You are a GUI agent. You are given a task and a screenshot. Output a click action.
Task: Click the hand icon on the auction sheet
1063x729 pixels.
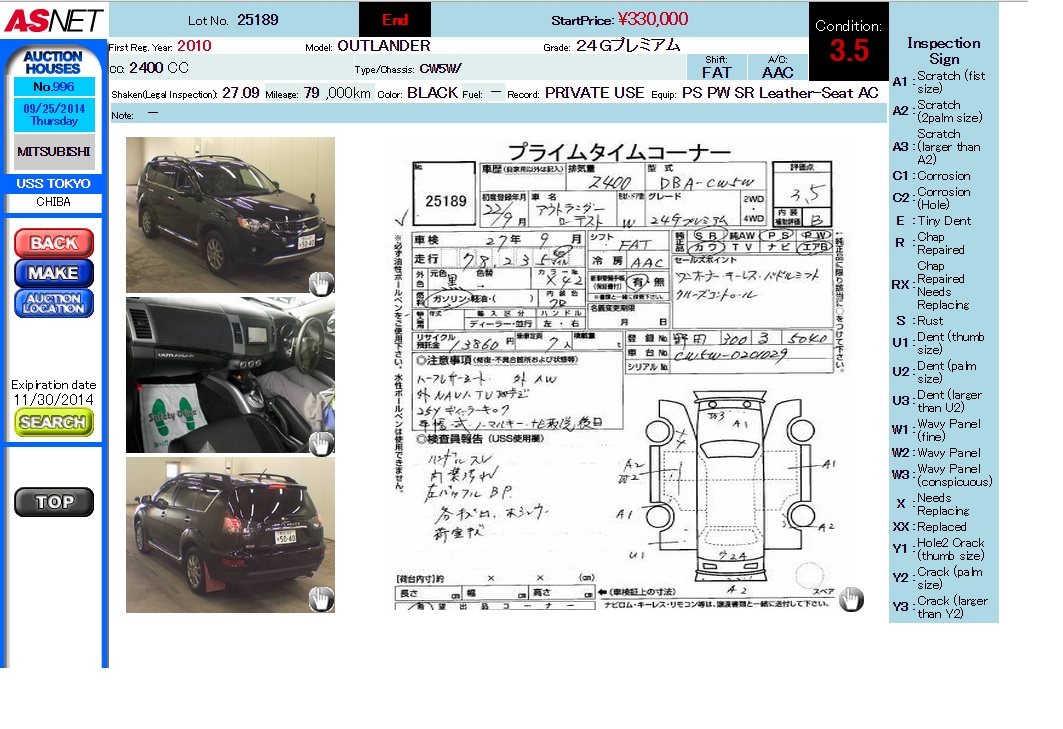tap(850, 599)
